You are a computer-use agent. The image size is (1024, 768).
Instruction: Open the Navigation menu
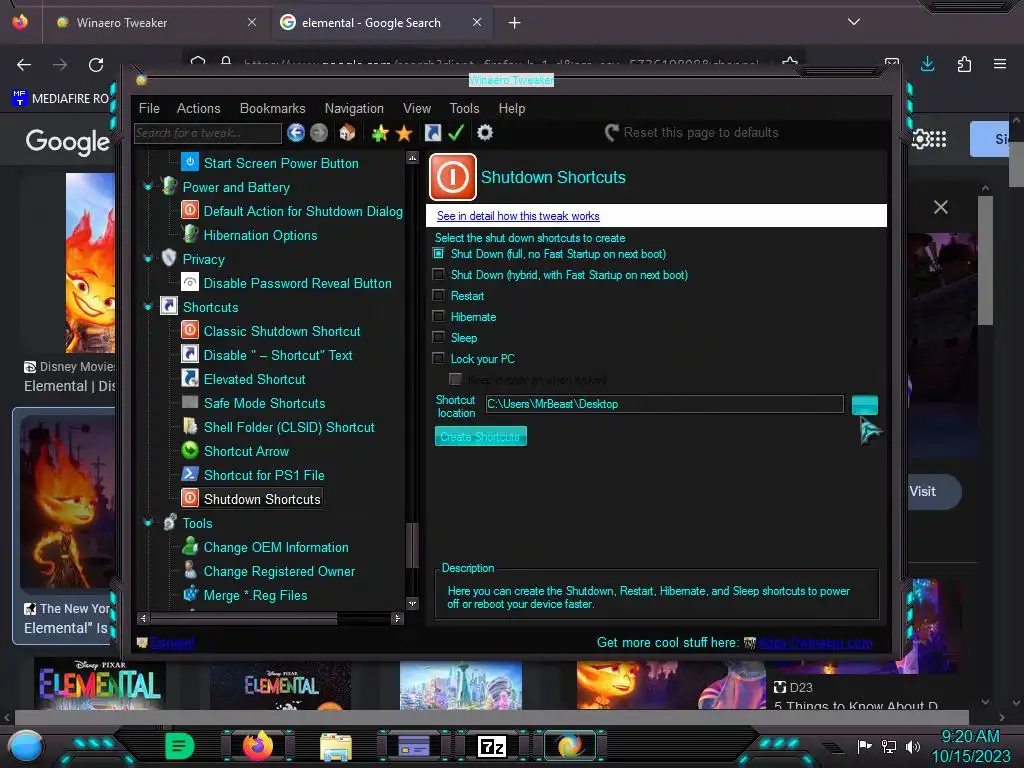[x=354, y=108]
